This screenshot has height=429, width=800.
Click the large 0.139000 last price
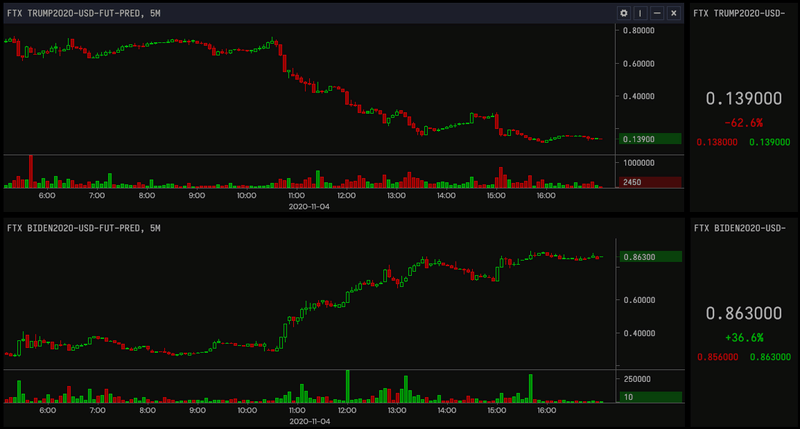pyautogui.click(x=743, y=98)
